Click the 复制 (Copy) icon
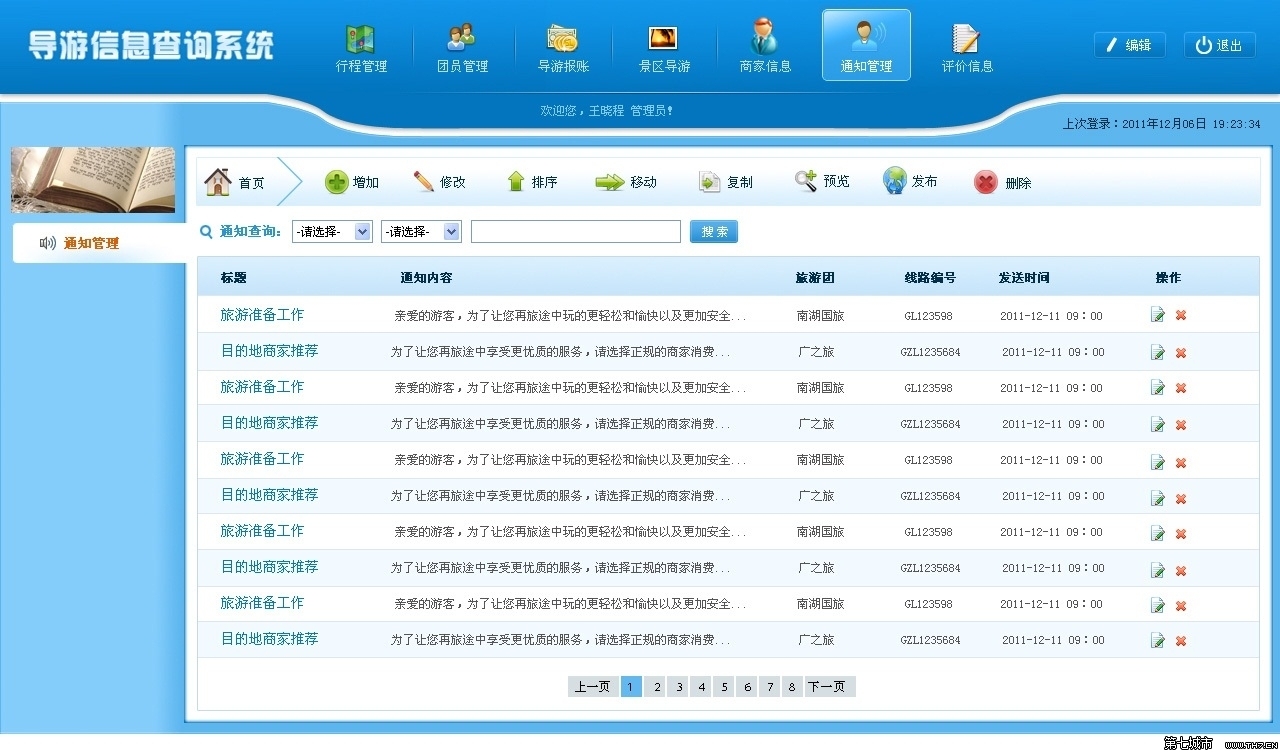This screenshot has height=752, width=1280. click(x=725, y=181)
